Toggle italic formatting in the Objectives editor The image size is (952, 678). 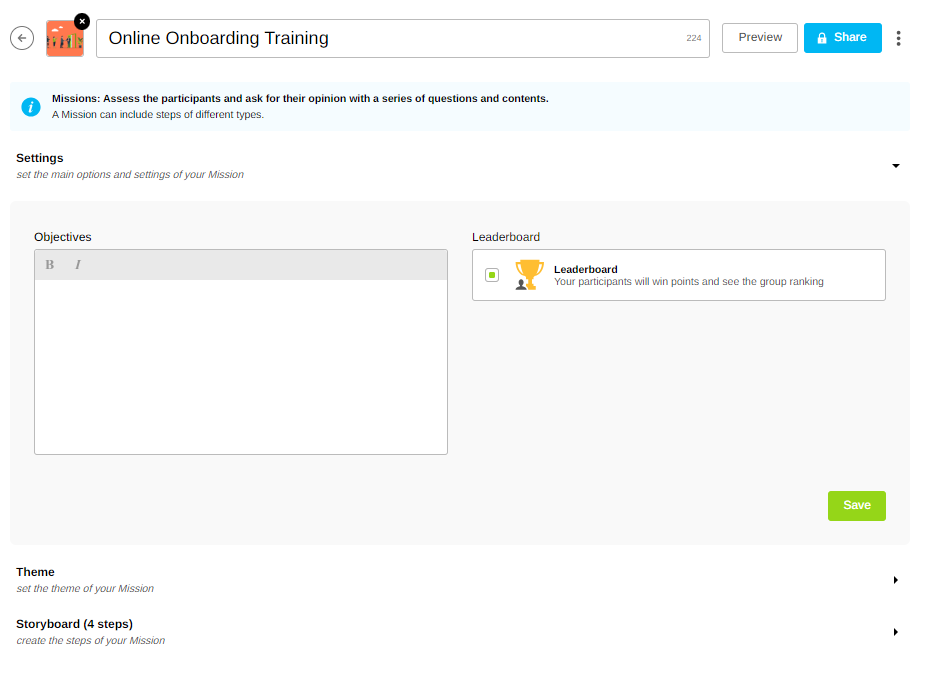(x=78, y=265)
